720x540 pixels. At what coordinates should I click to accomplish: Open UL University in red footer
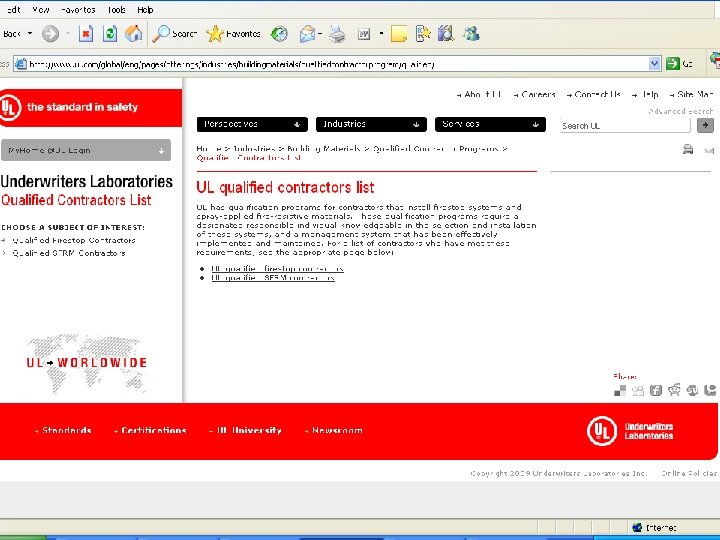249,430
